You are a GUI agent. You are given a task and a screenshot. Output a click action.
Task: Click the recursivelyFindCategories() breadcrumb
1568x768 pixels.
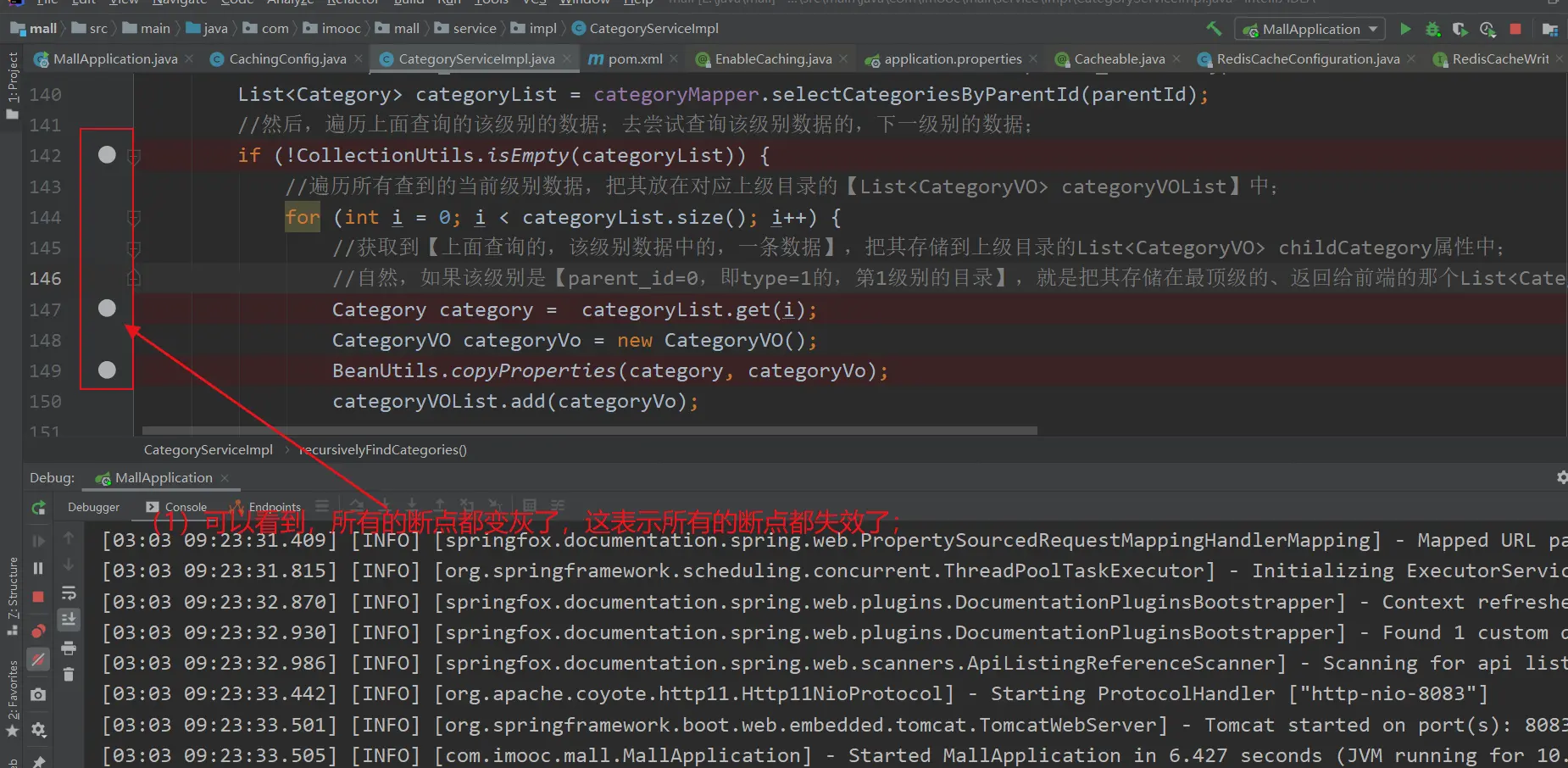tap(383, 450)
